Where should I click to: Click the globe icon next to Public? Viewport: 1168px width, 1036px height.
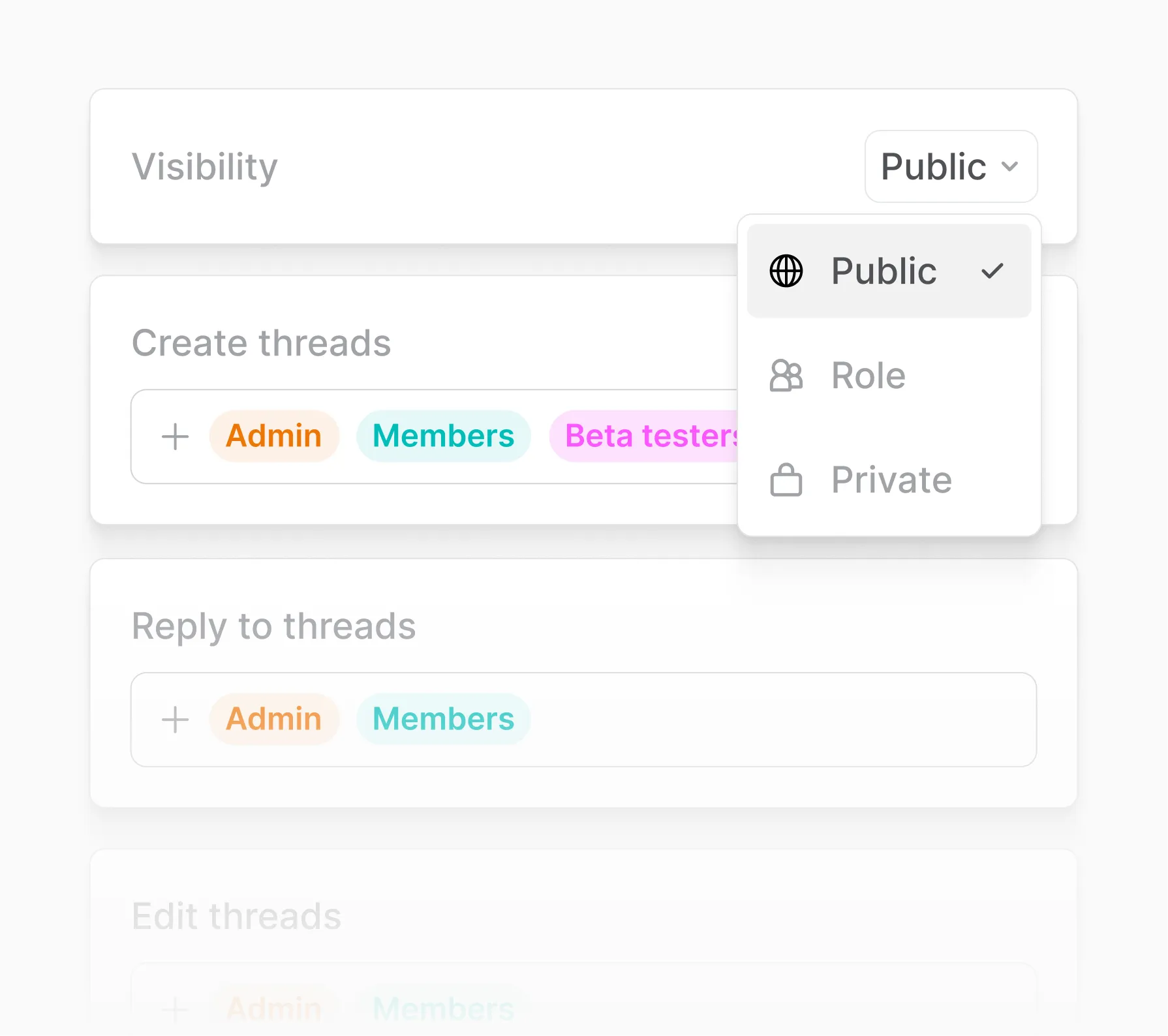tap(786, 271)
